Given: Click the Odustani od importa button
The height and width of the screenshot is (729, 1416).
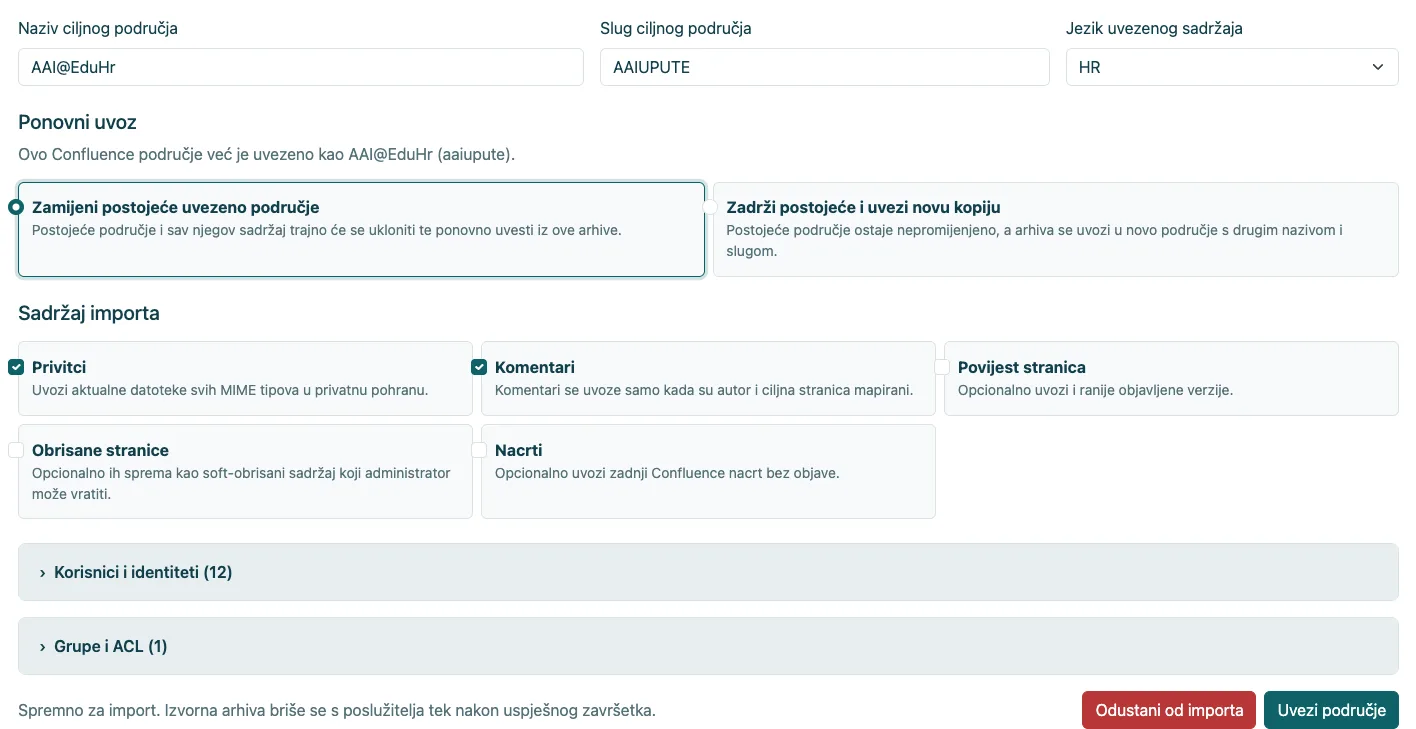Looking at the screenshot, I should tap(1169, 710).
